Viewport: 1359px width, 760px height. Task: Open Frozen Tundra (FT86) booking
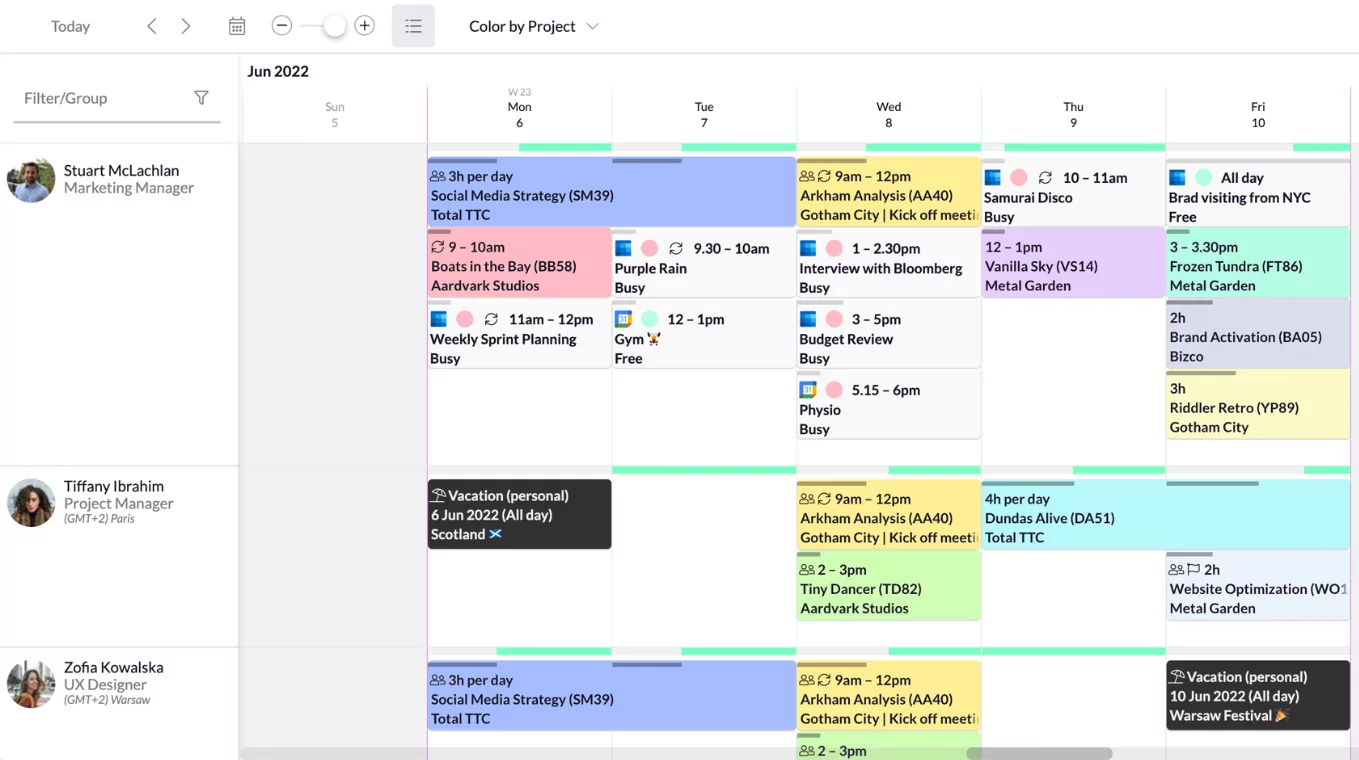coord(1258,263)
